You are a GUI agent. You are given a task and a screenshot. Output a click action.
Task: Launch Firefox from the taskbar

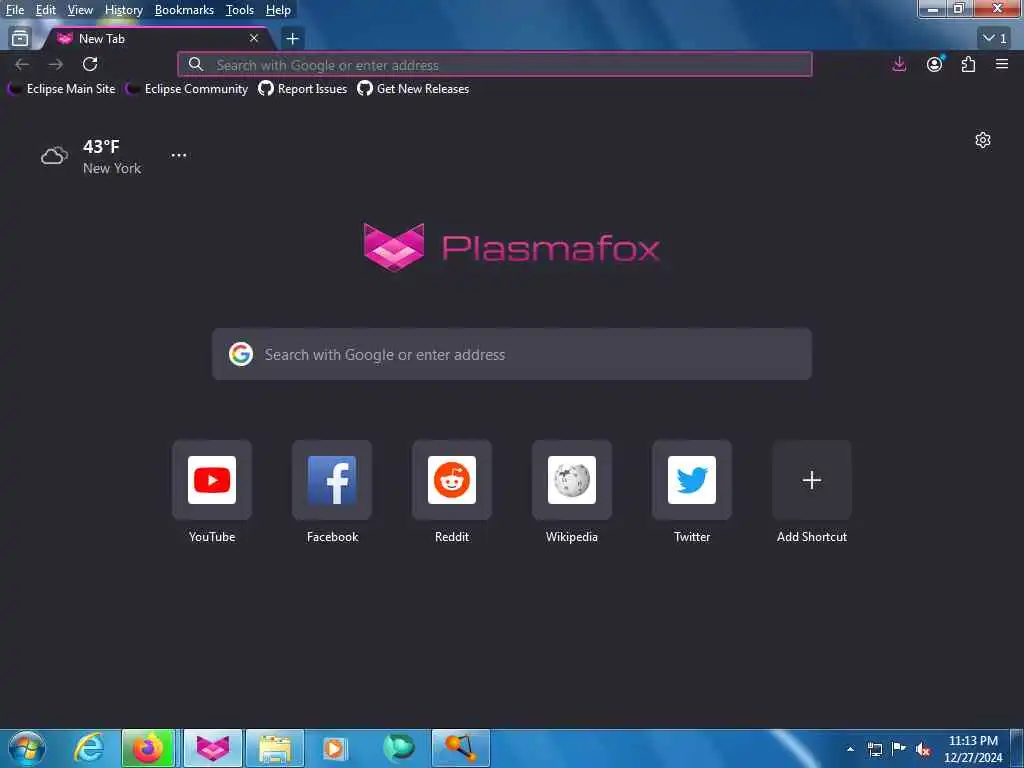point(148,748)
